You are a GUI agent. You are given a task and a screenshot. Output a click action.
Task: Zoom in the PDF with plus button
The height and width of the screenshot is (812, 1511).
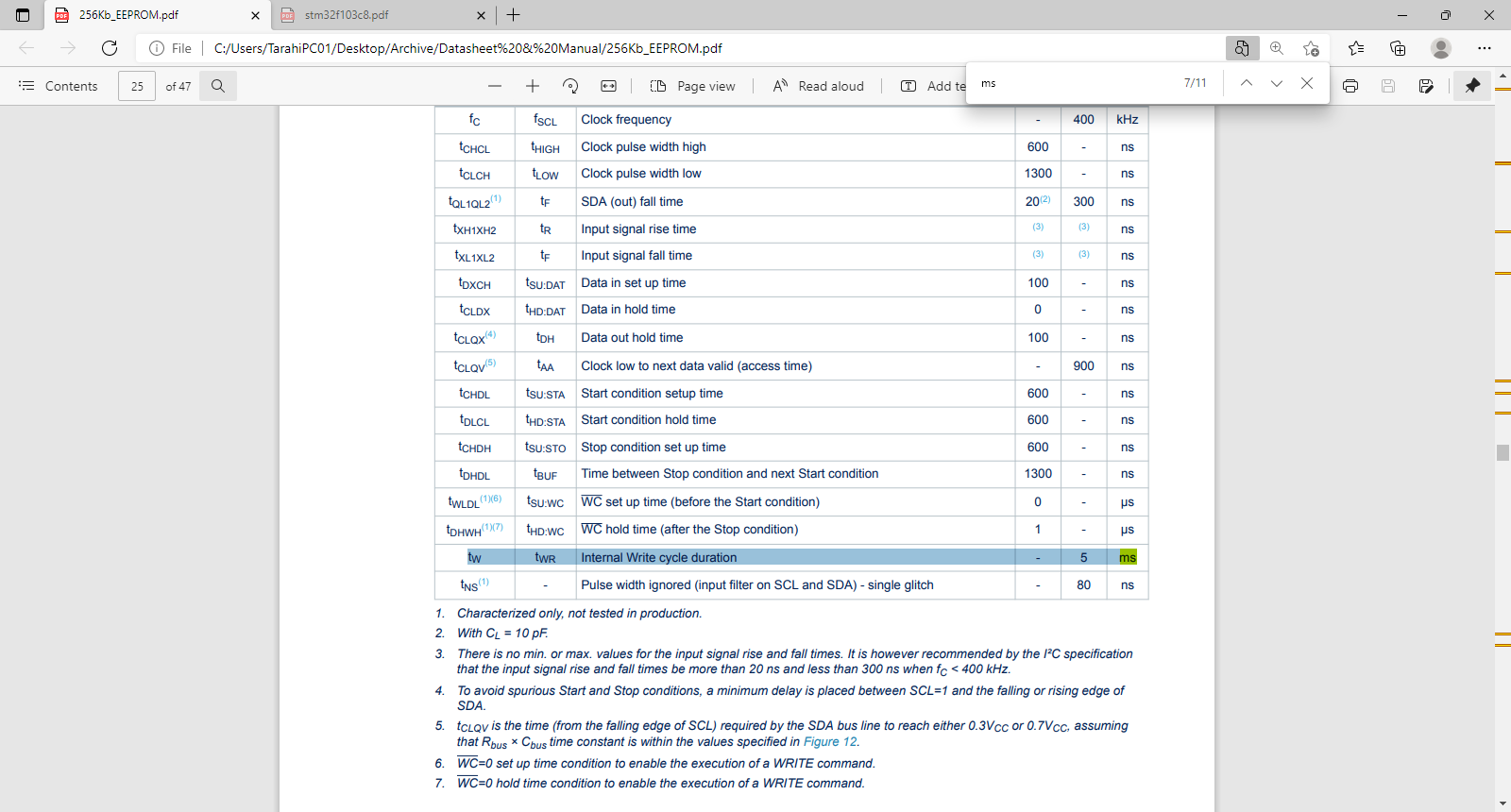(533, 86)
